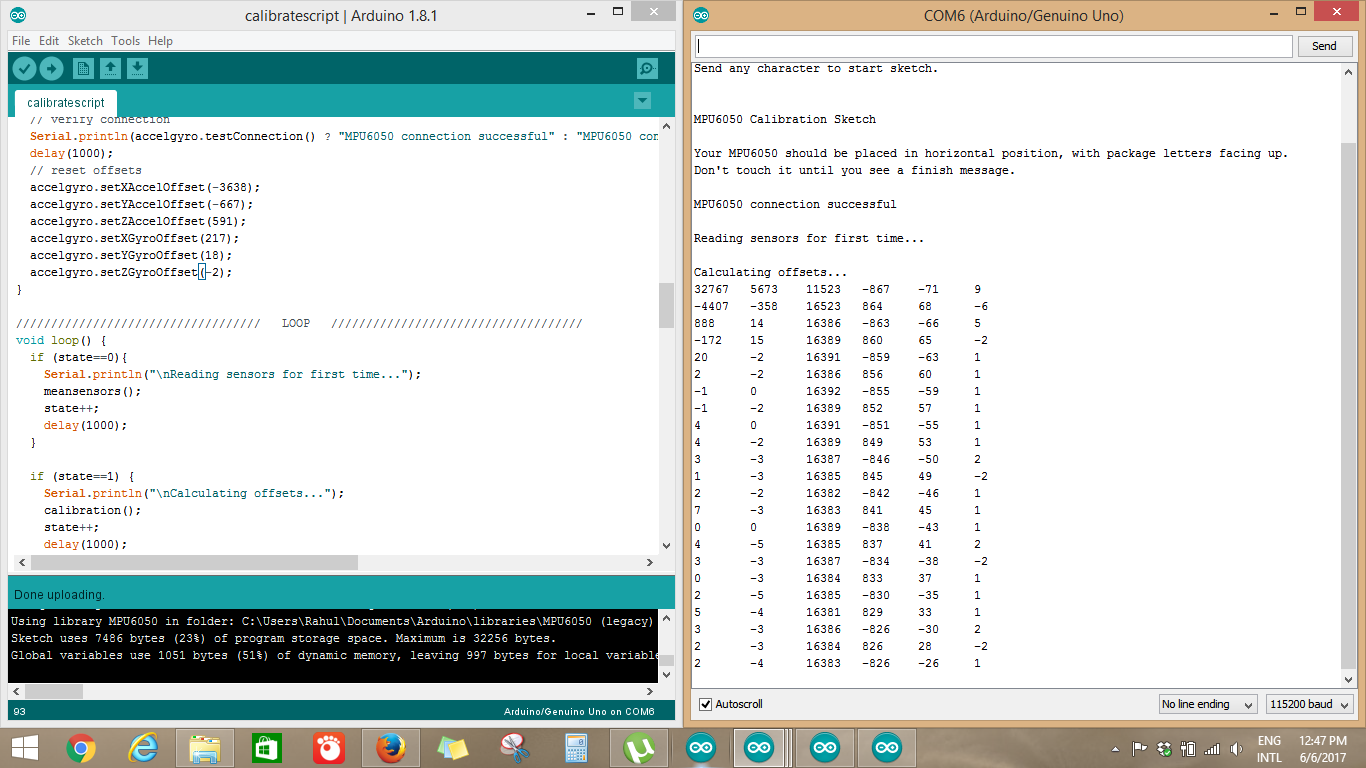
Task: Open the Serial Monitor magnifier icon
Action: [647, 68]
